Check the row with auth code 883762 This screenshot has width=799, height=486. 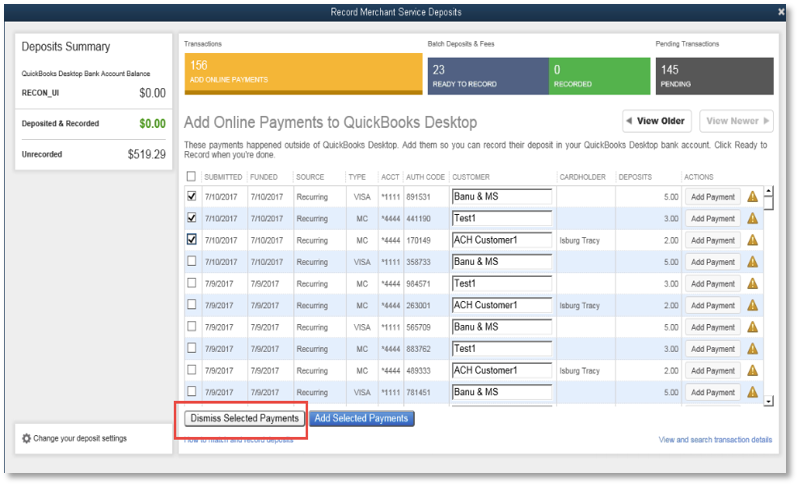point(192,348)
